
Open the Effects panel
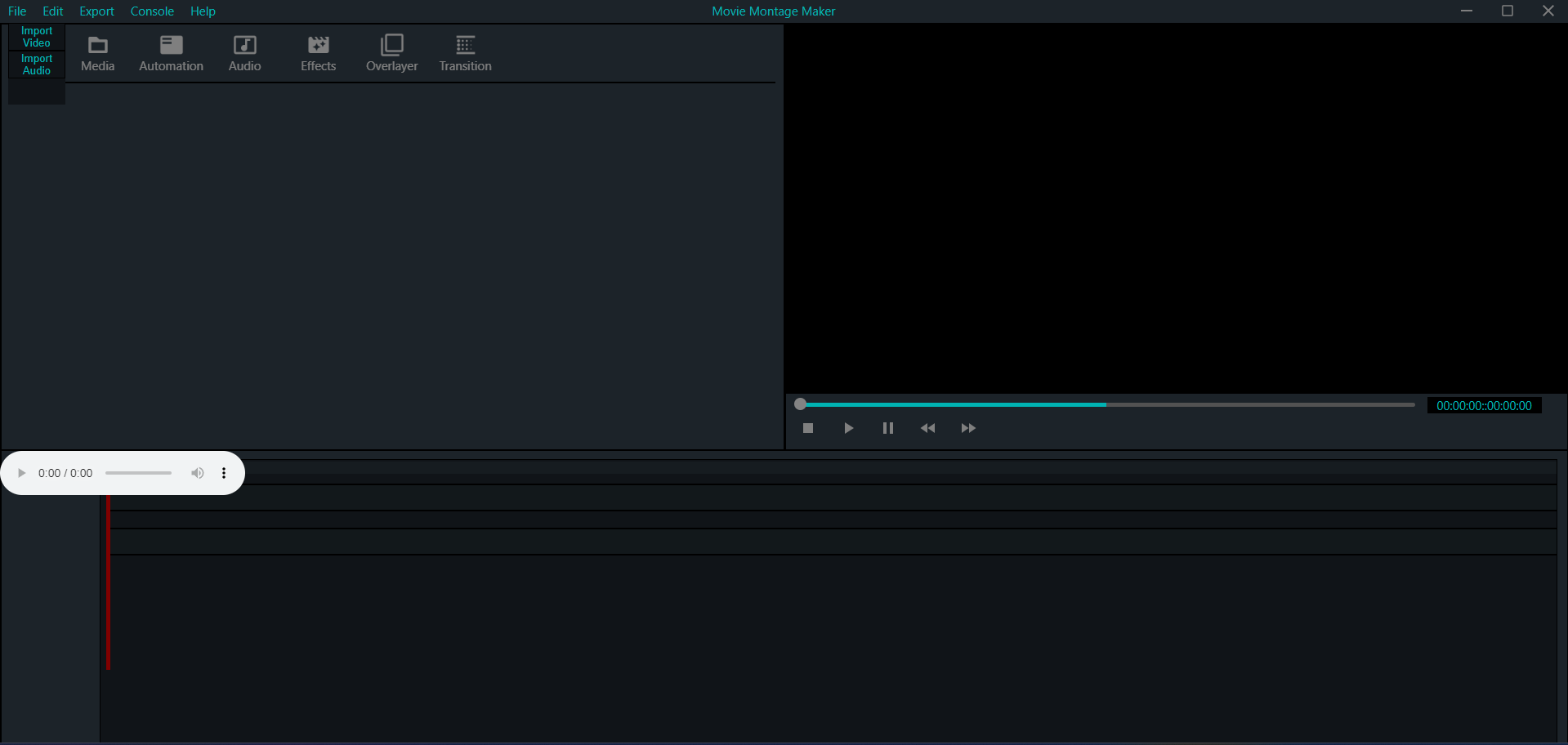(318, 54)
